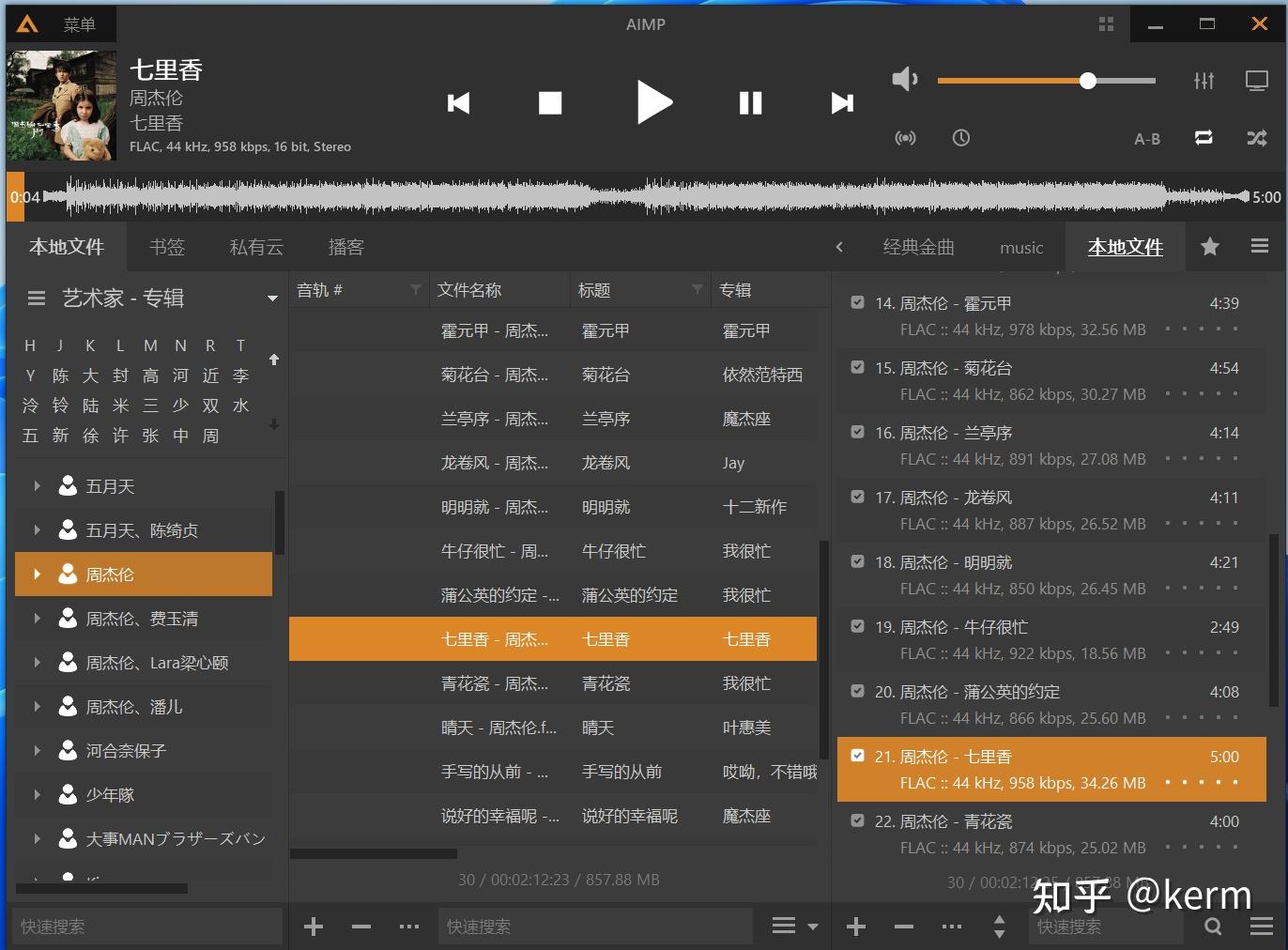Jump to the letter 周 in index

211,436
